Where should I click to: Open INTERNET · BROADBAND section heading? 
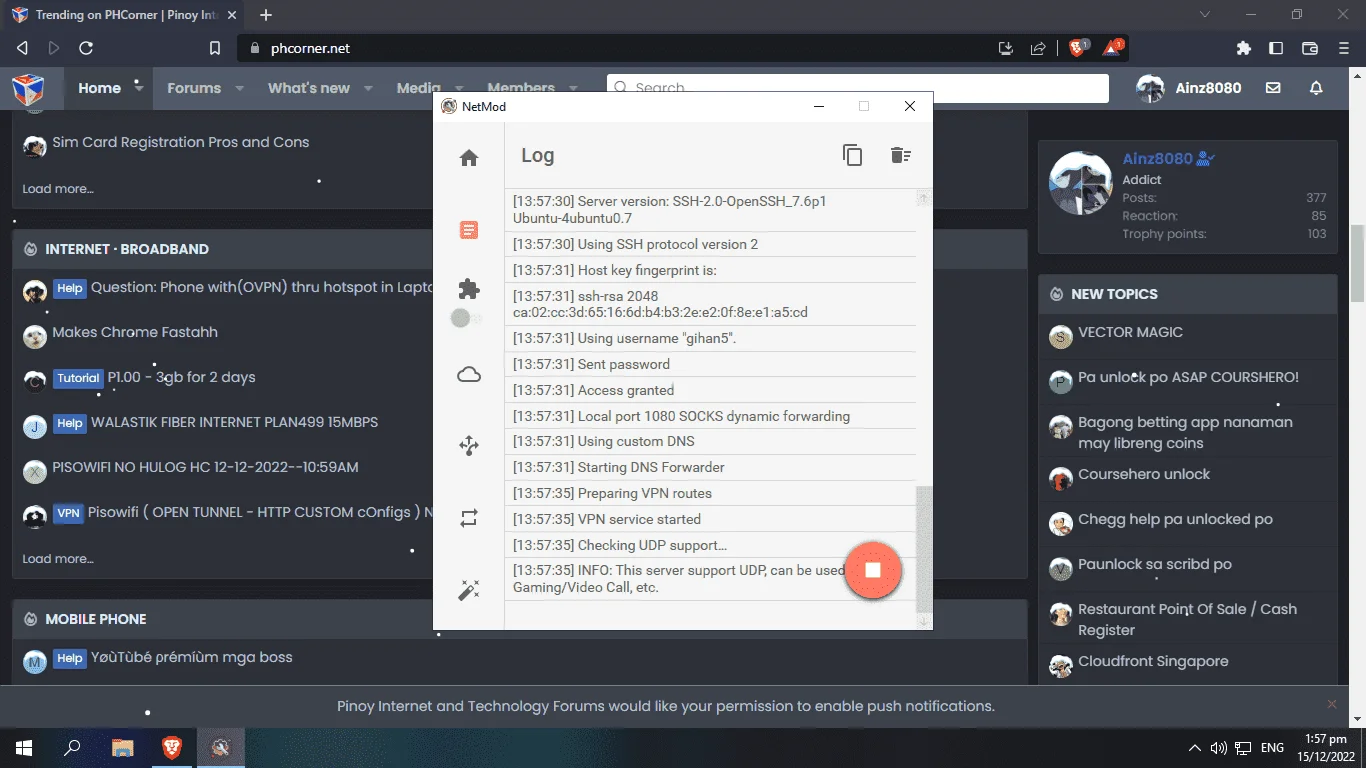(127, 249)
